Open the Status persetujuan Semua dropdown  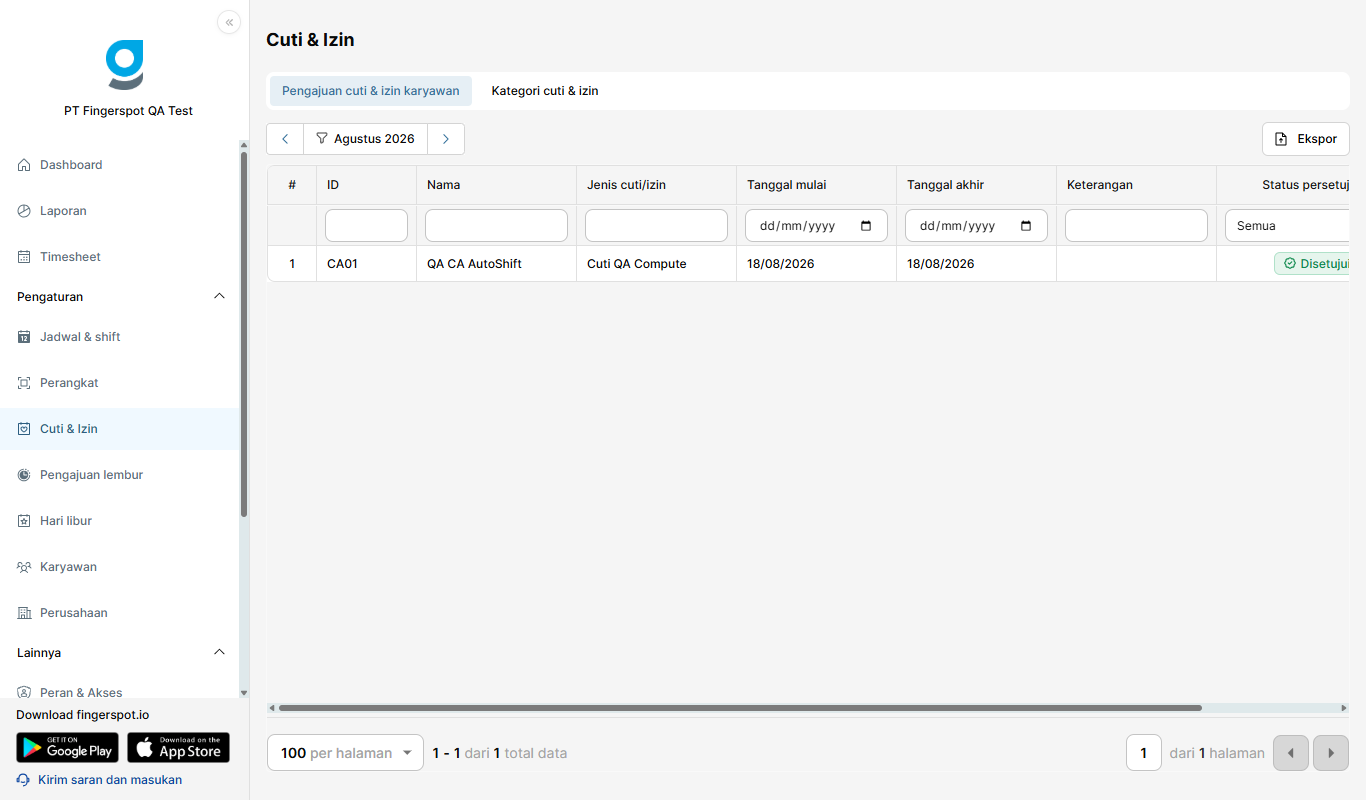(x=1288, y=226)
